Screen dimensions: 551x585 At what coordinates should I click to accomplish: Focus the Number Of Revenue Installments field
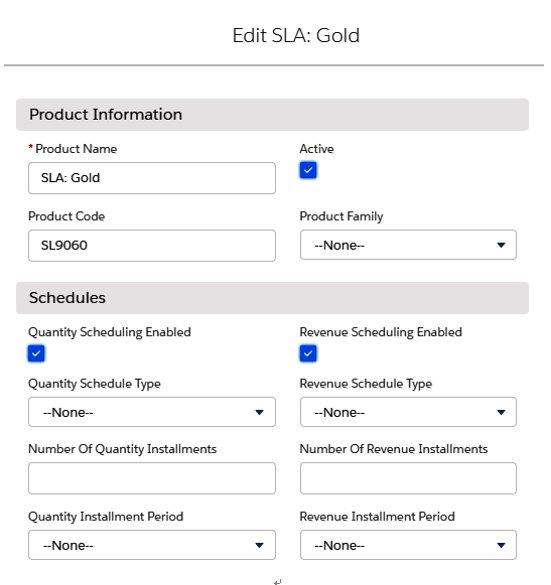(x=408, y=478)
